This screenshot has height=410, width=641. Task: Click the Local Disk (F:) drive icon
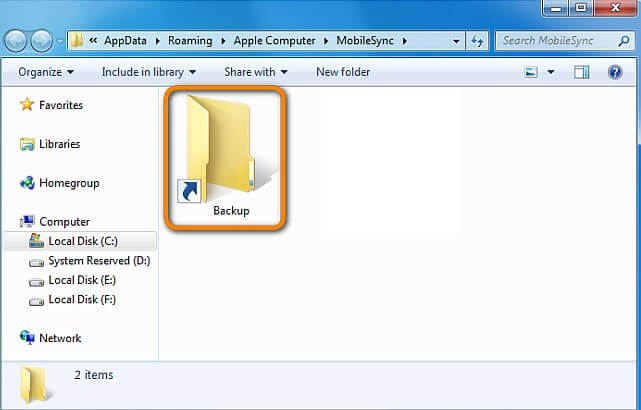(x=36, y=302)
